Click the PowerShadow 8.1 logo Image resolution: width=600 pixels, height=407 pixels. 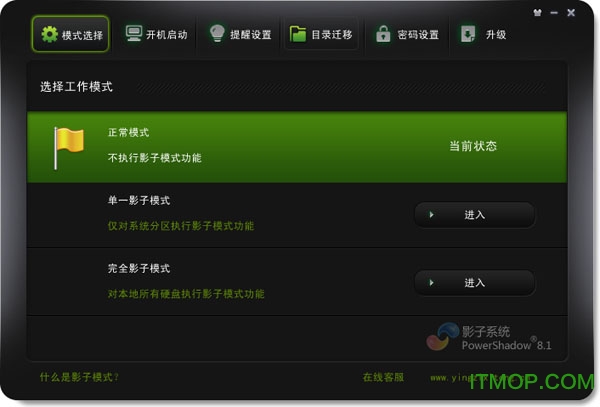pos(489,337)
